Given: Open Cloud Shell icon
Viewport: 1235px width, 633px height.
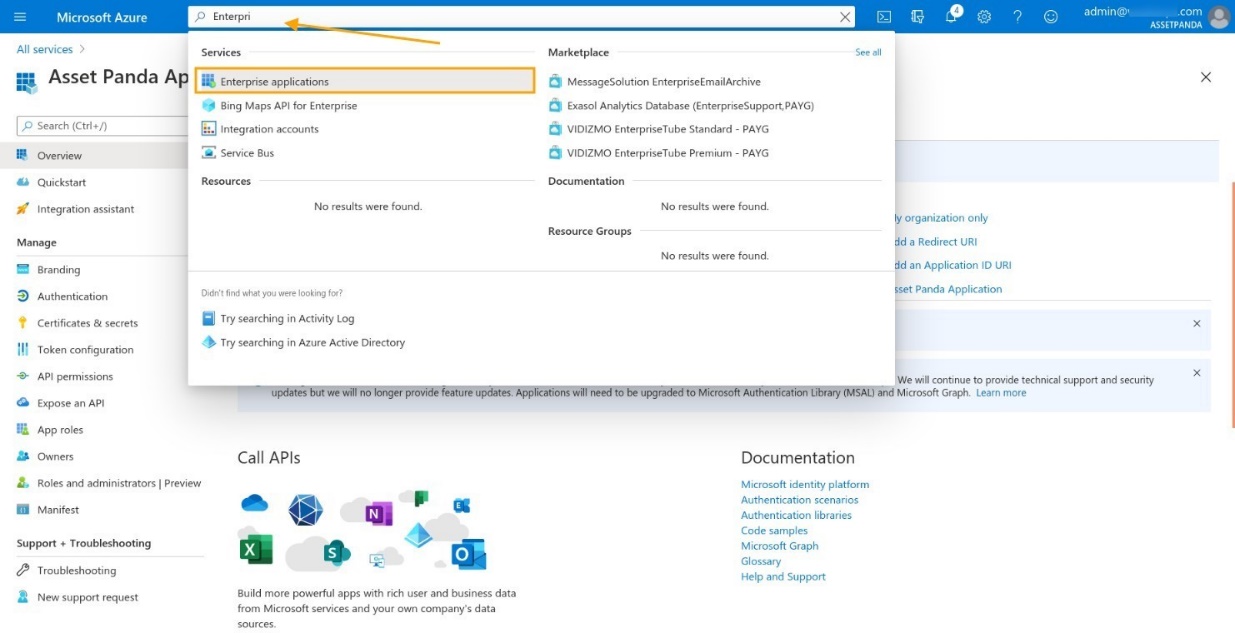Looking at the screenshot, I should coord(884,17).
